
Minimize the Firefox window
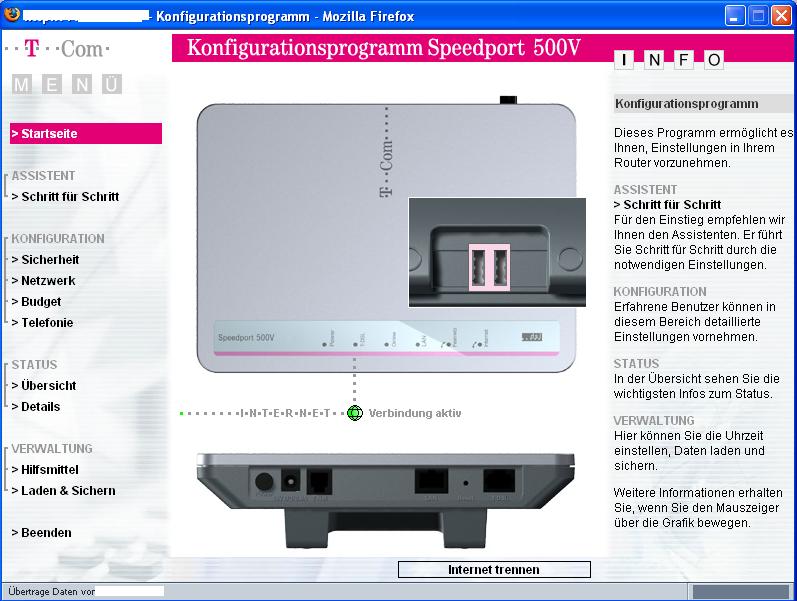734,16
